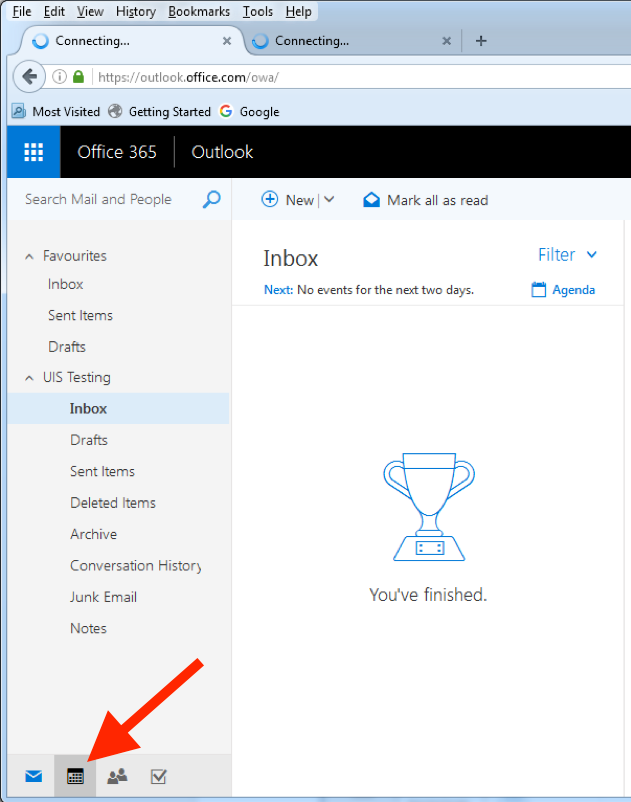Collapse the Favourites folder group
The width and height of the screenshot is (631, 802).
[x=29, y=256]
